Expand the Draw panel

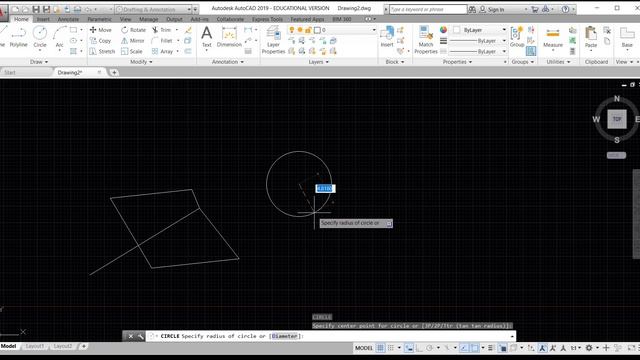click(x=39, y=62)
